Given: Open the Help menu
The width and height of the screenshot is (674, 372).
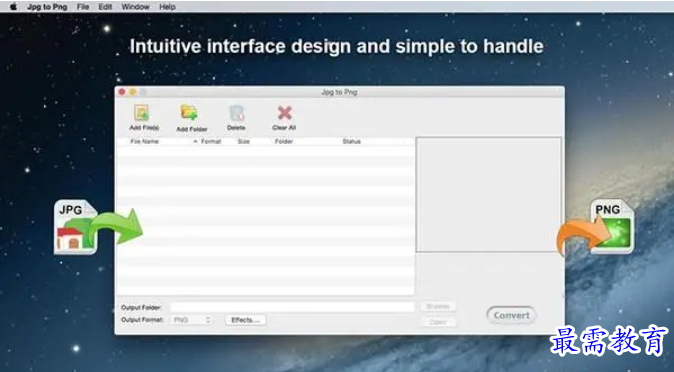Looking at the screenshot, I should coord(167,7).
